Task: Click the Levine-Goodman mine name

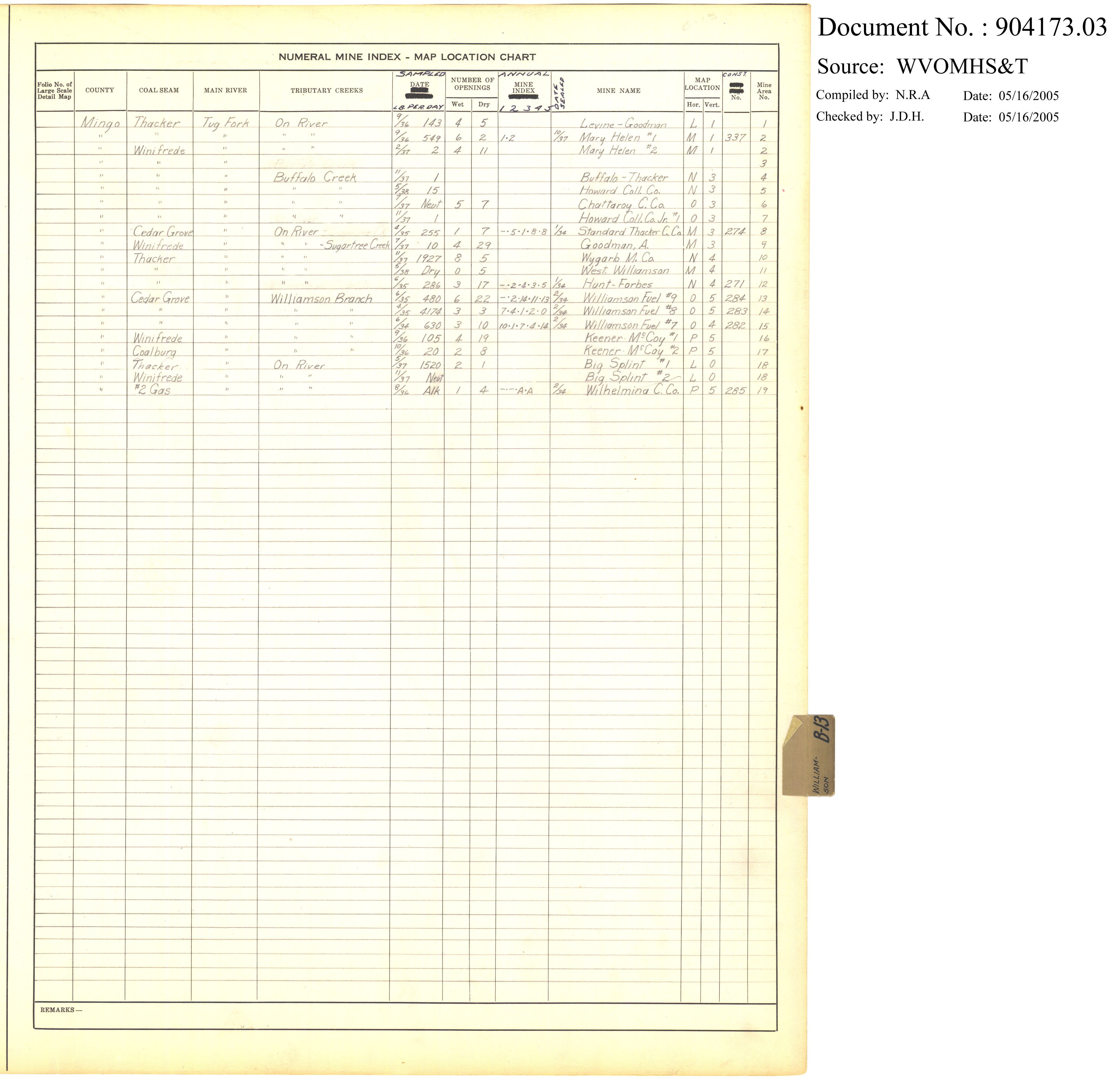Action: [x=623, y=124]
